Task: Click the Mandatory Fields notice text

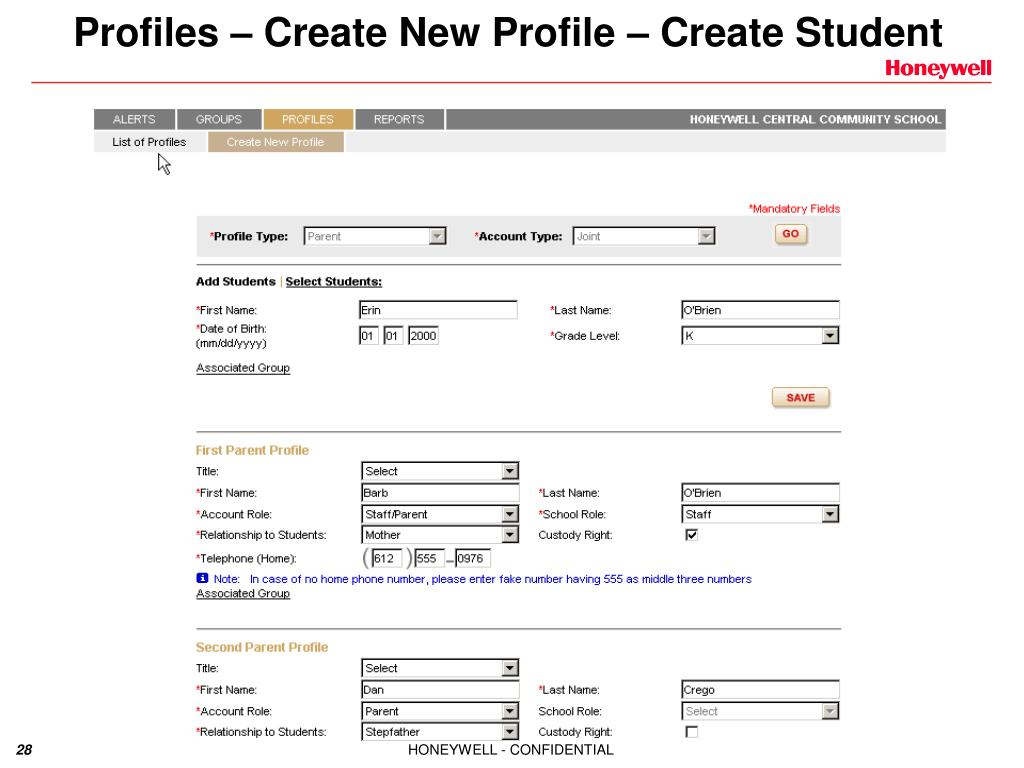Action: [x=794, y=209]
